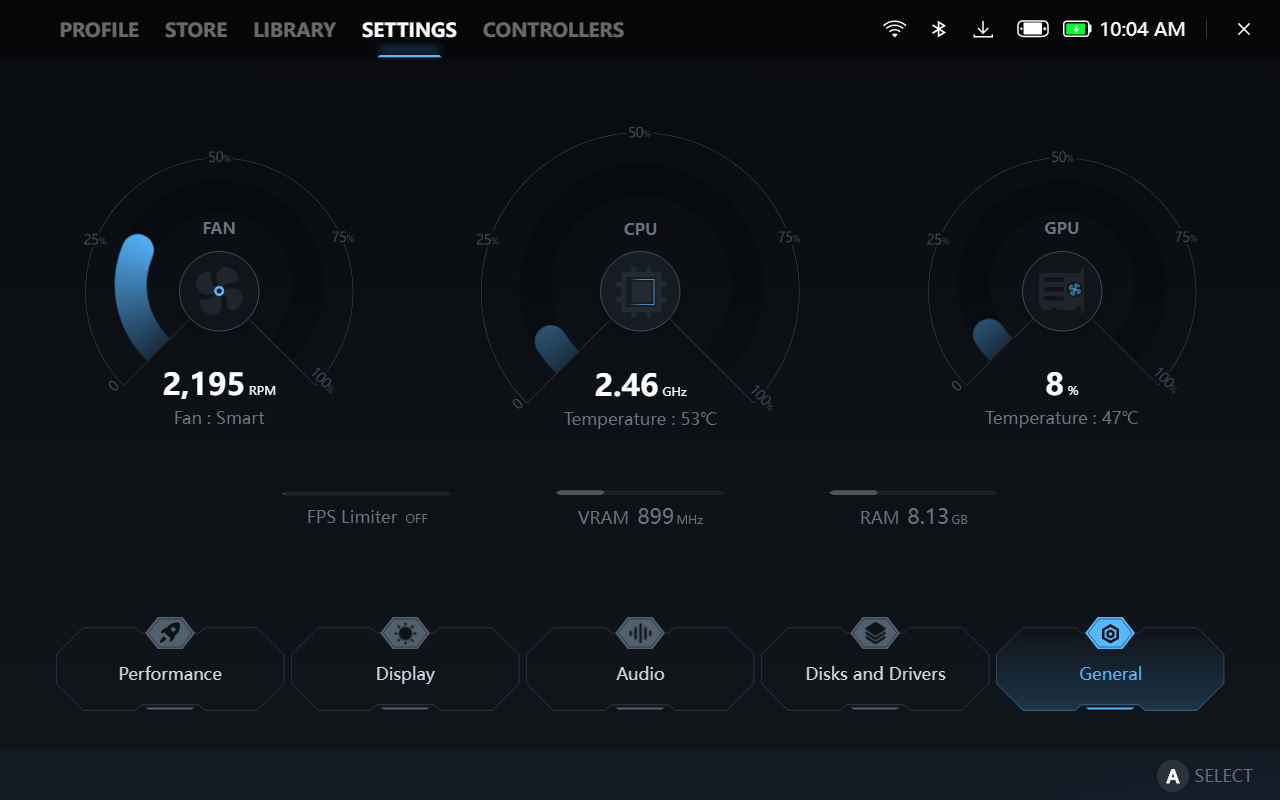Click the GPU graphics card icon
Screen dimensions: 1280x800
tap(1061, 291)
